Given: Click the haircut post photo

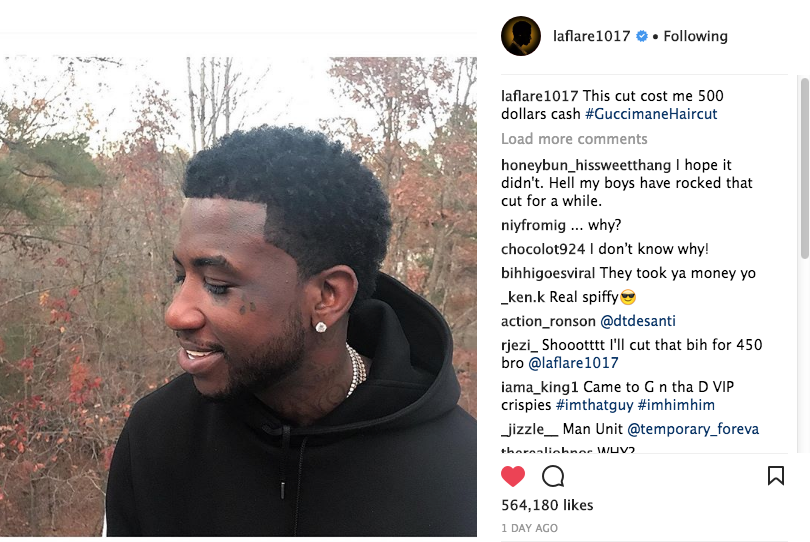Looking at the screenshot, I should (238, 297).
